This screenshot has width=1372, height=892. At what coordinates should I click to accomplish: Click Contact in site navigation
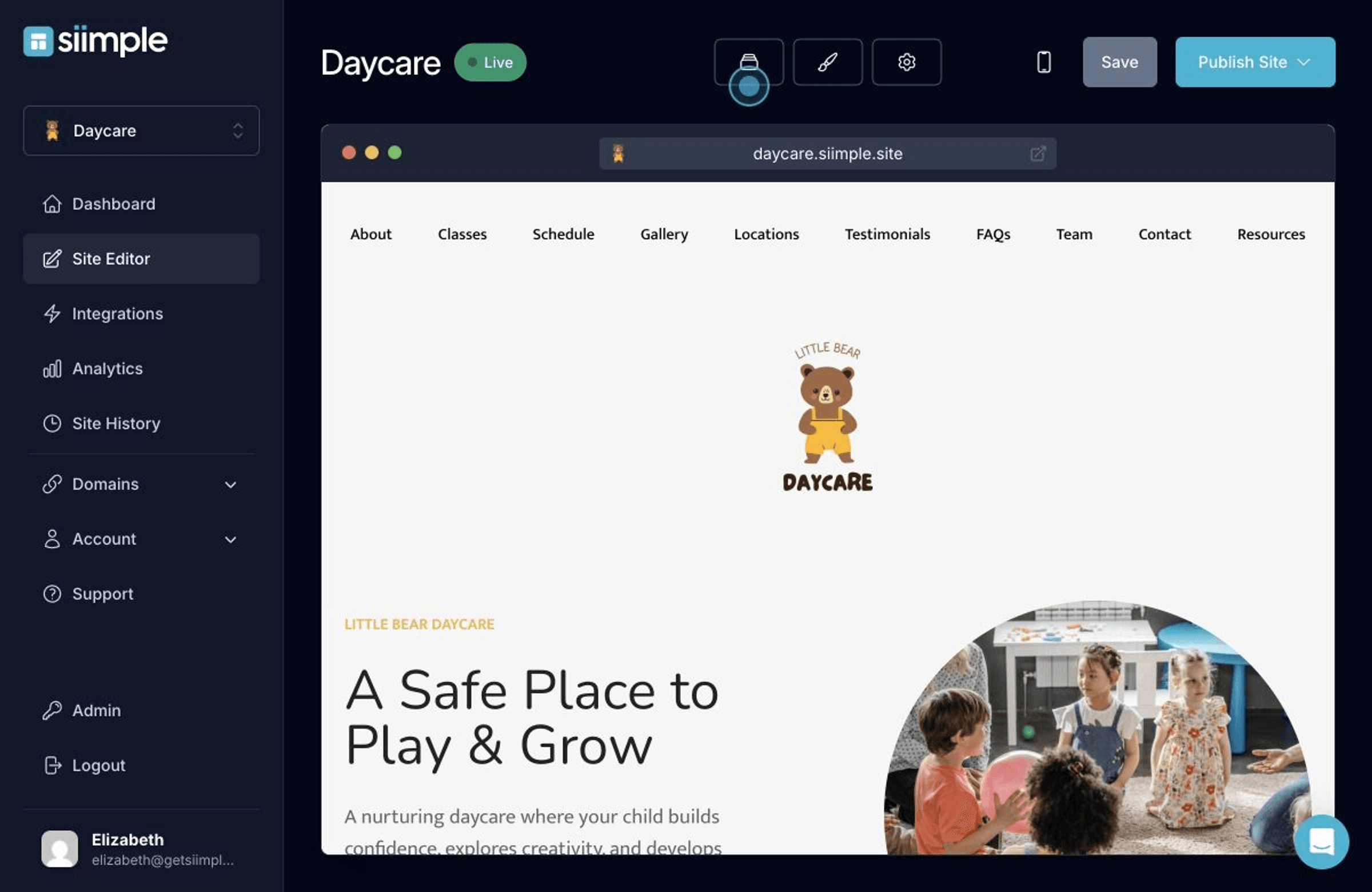point(1164,234)
